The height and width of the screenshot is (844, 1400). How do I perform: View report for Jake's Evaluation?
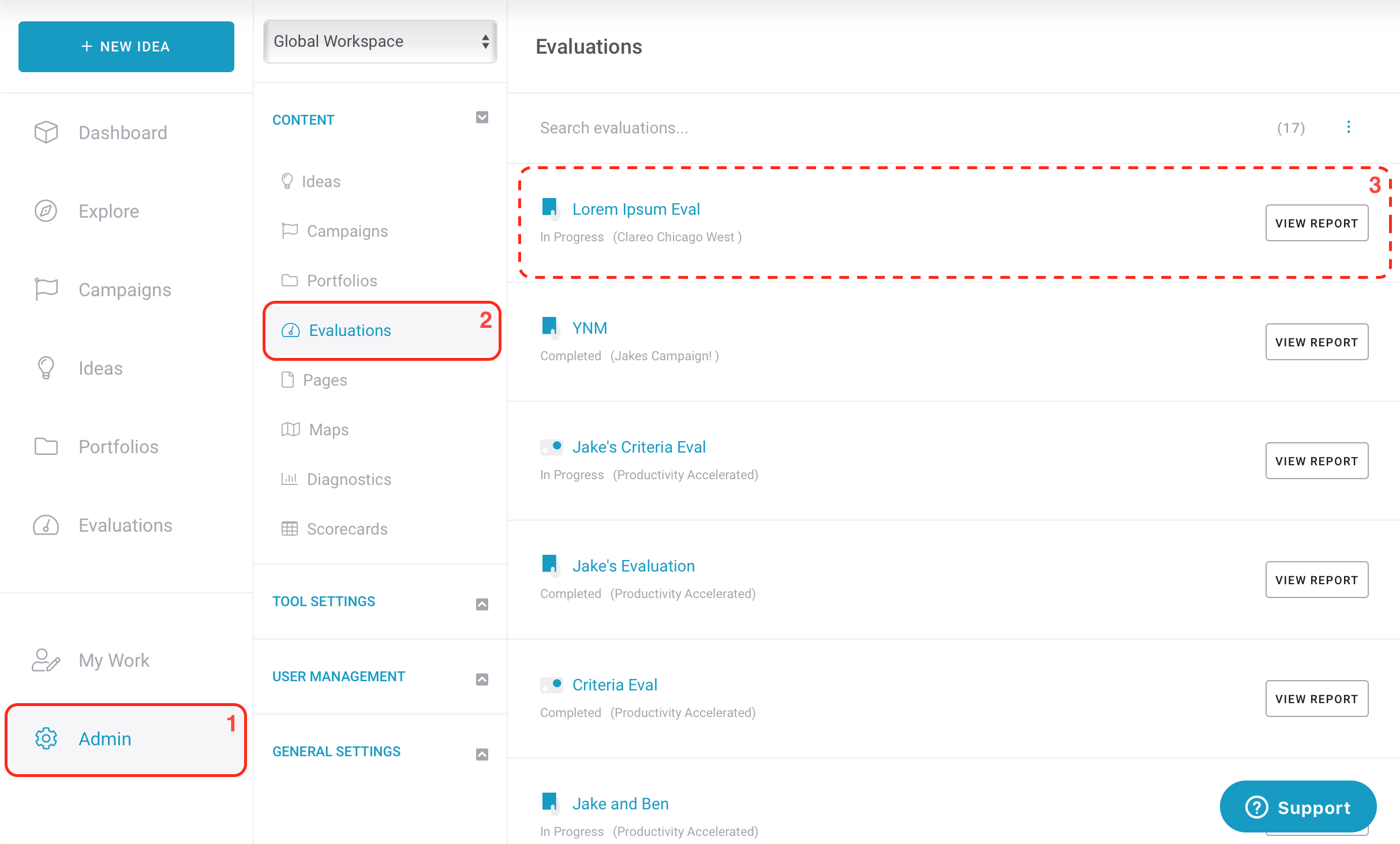coord(1317,580)
